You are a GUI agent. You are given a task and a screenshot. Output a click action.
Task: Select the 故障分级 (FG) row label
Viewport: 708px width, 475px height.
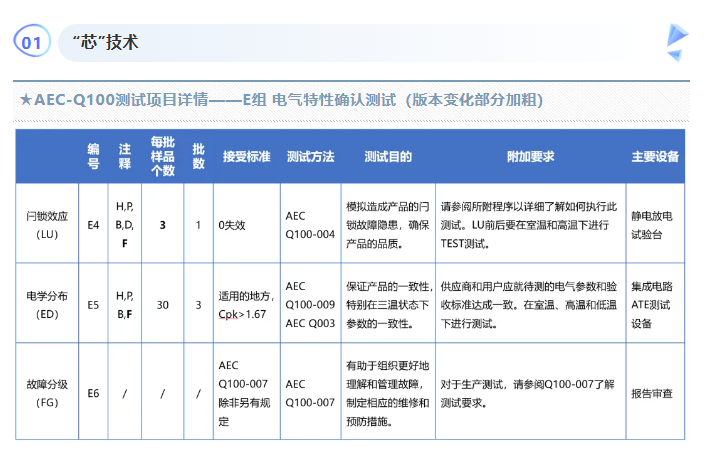pyautogui.click(x=47, y=393)
